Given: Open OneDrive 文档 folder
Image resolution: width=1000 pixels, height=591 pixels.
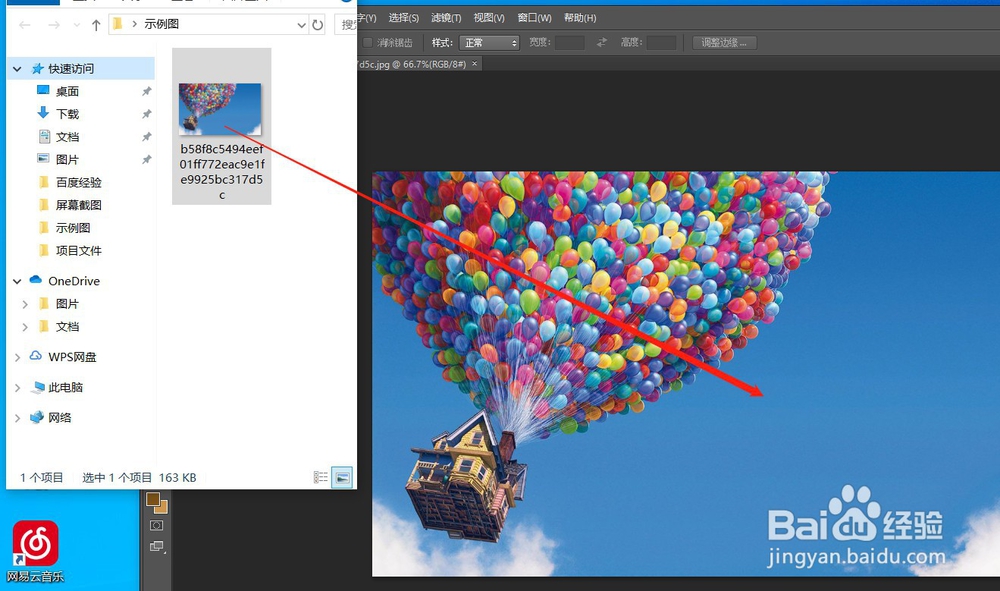Looking at the screenshot, I should point(67,326).
